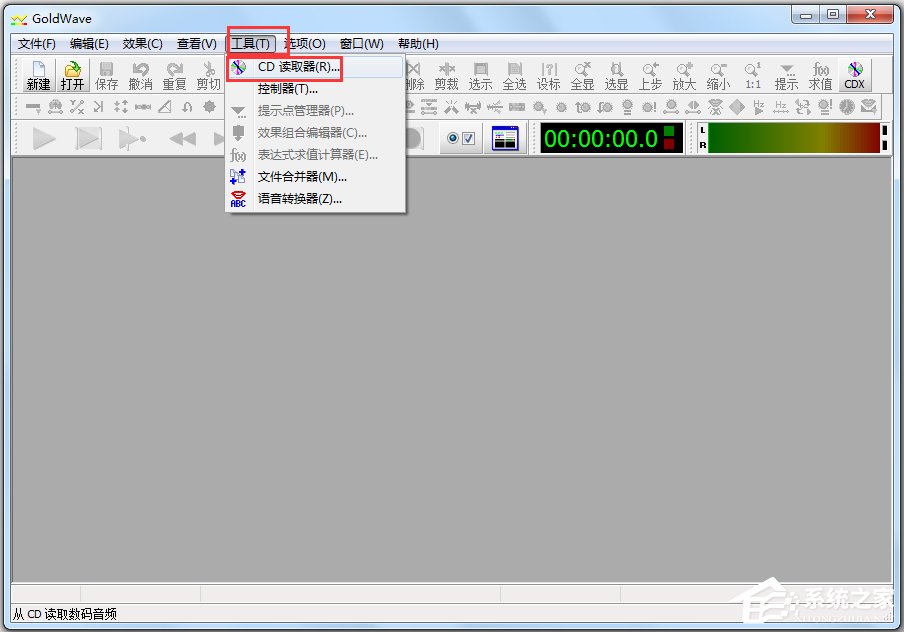
Task: Click the 放大 (Zoom in) icon
Action: [x=685, y=76]
